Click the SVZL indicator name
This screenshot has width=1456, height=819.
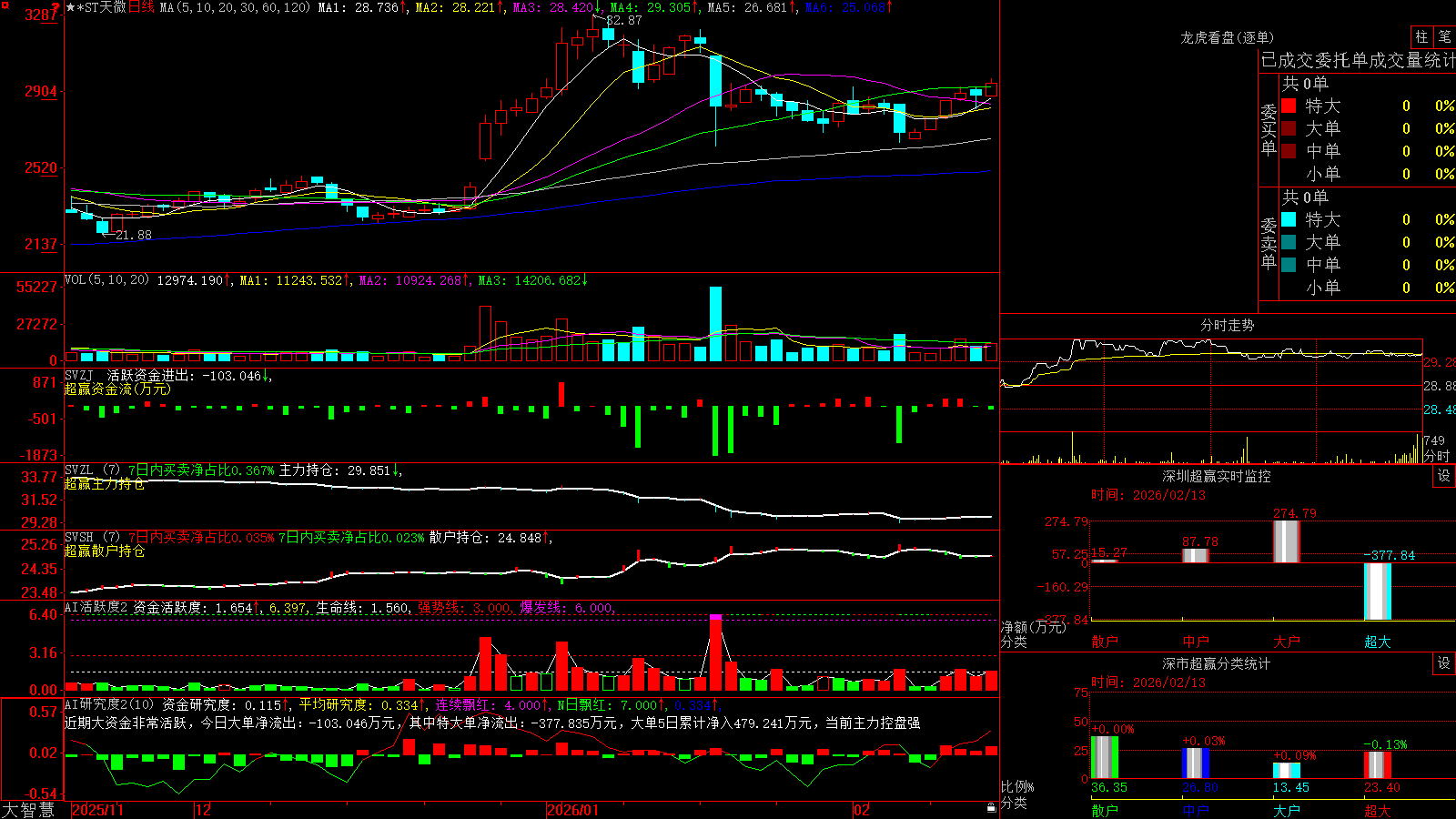click(x=79, y=470)
